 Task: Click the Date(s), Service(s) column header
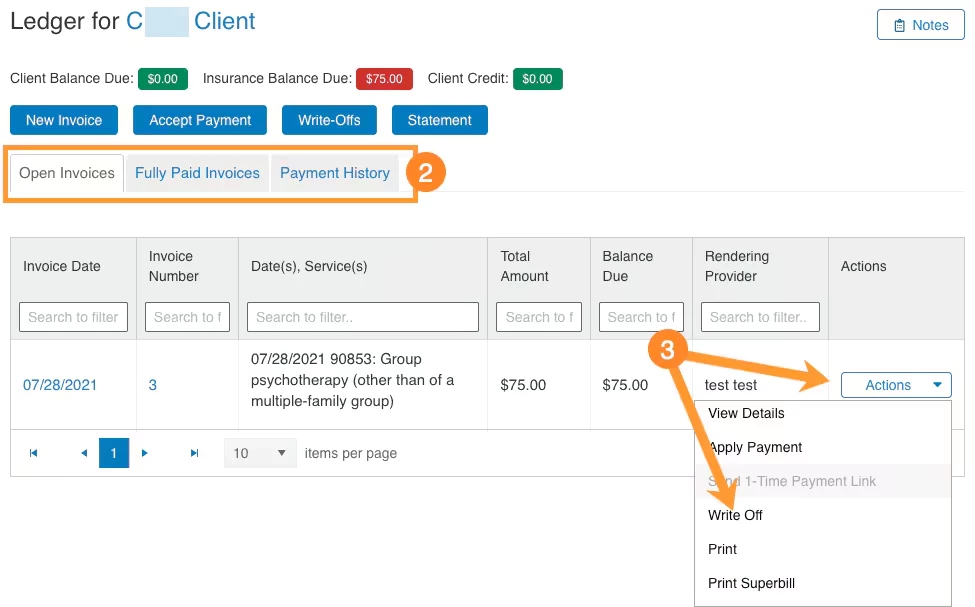(x=309, y=266)
